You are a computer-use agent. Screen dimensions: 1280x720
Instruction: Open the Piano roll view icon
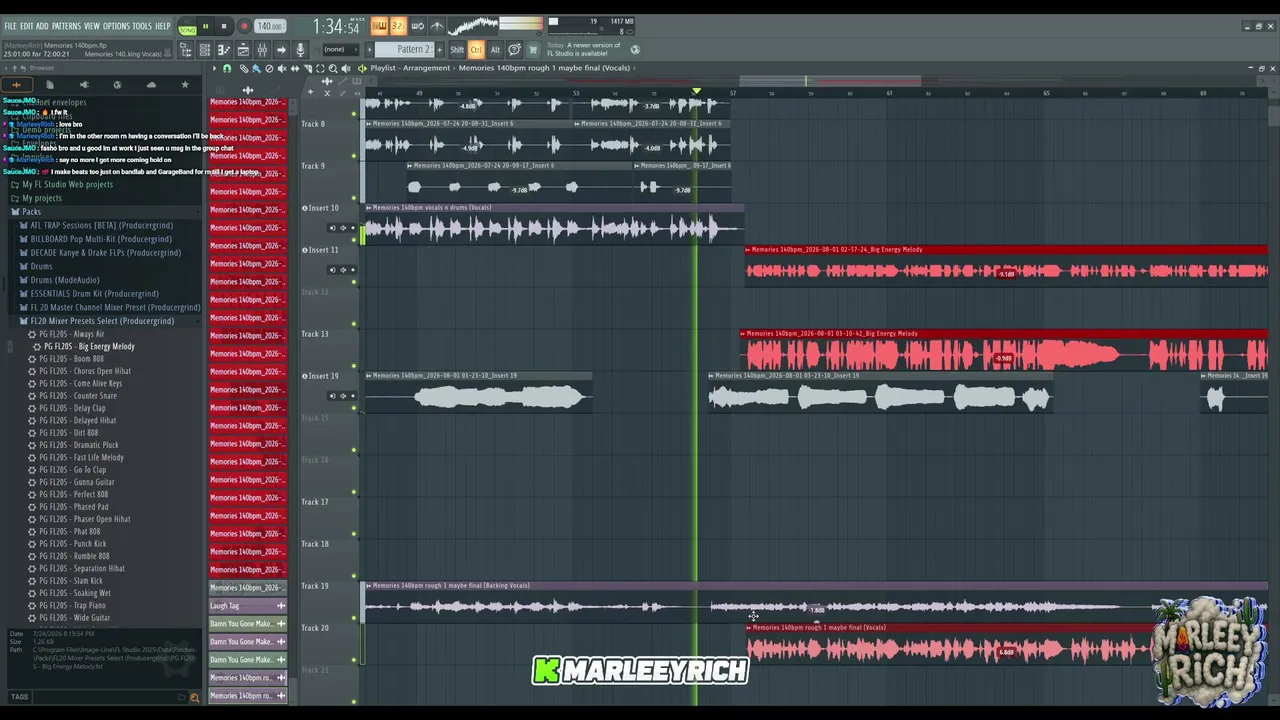tap(224, 50)
